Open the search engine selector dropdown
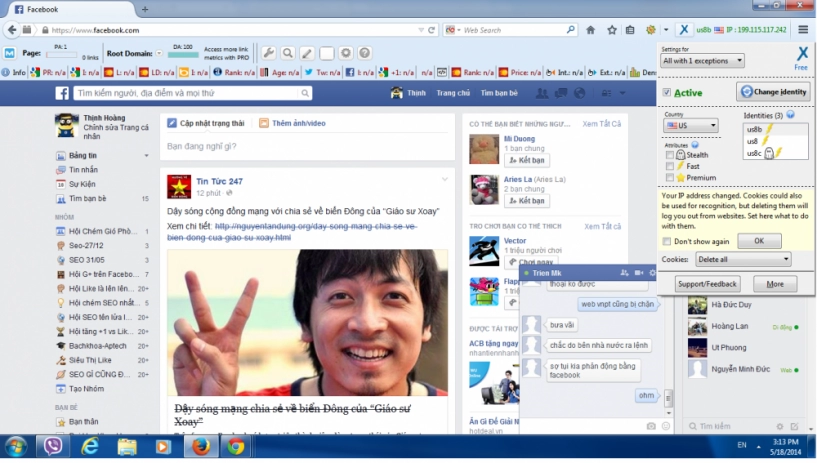Viewport: 817px width, 463px height. tap(453, 30)
